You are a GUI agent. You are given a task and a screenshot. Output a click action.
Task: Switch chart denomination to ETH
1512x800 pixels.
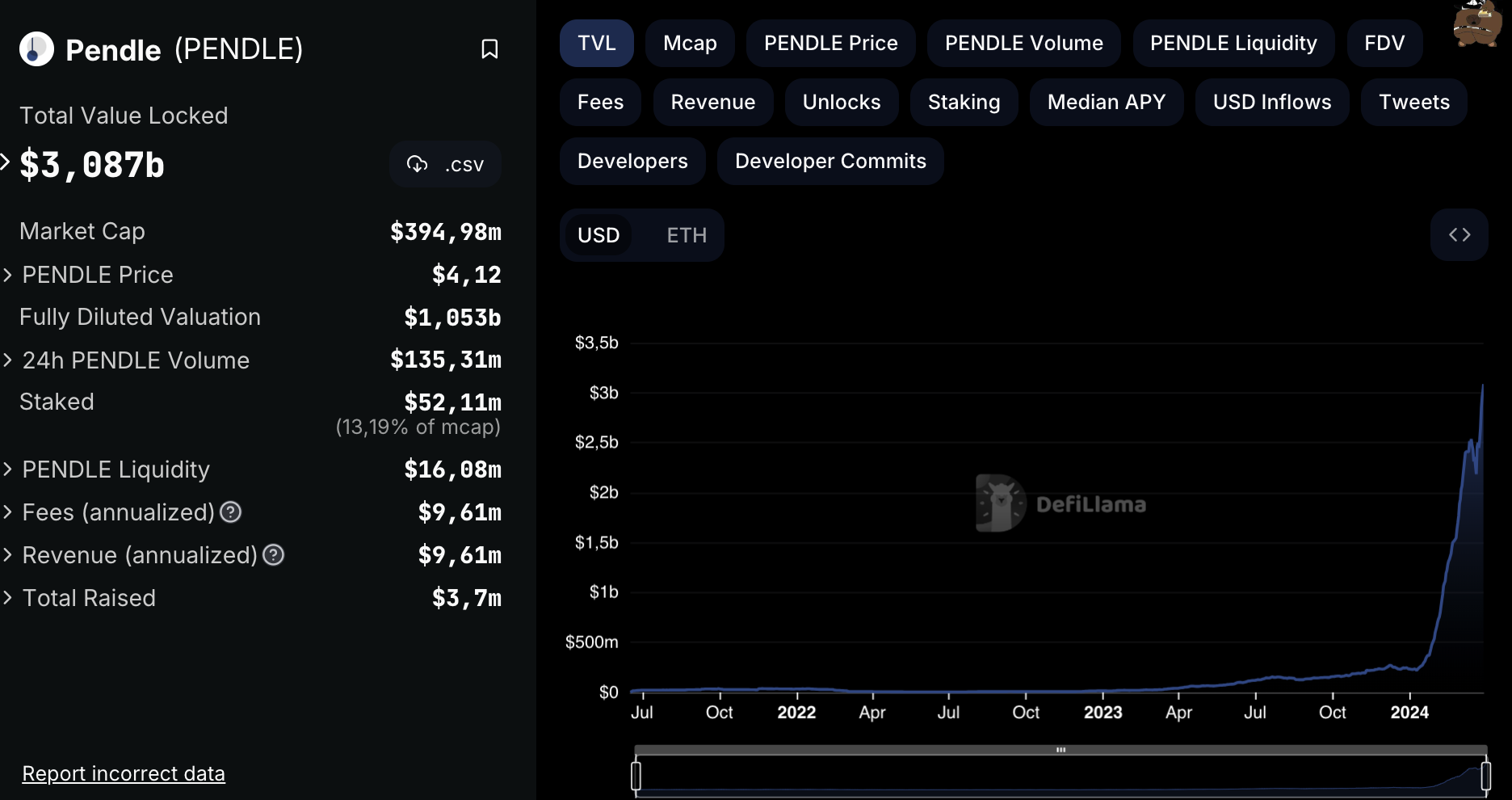click(687, 235)
